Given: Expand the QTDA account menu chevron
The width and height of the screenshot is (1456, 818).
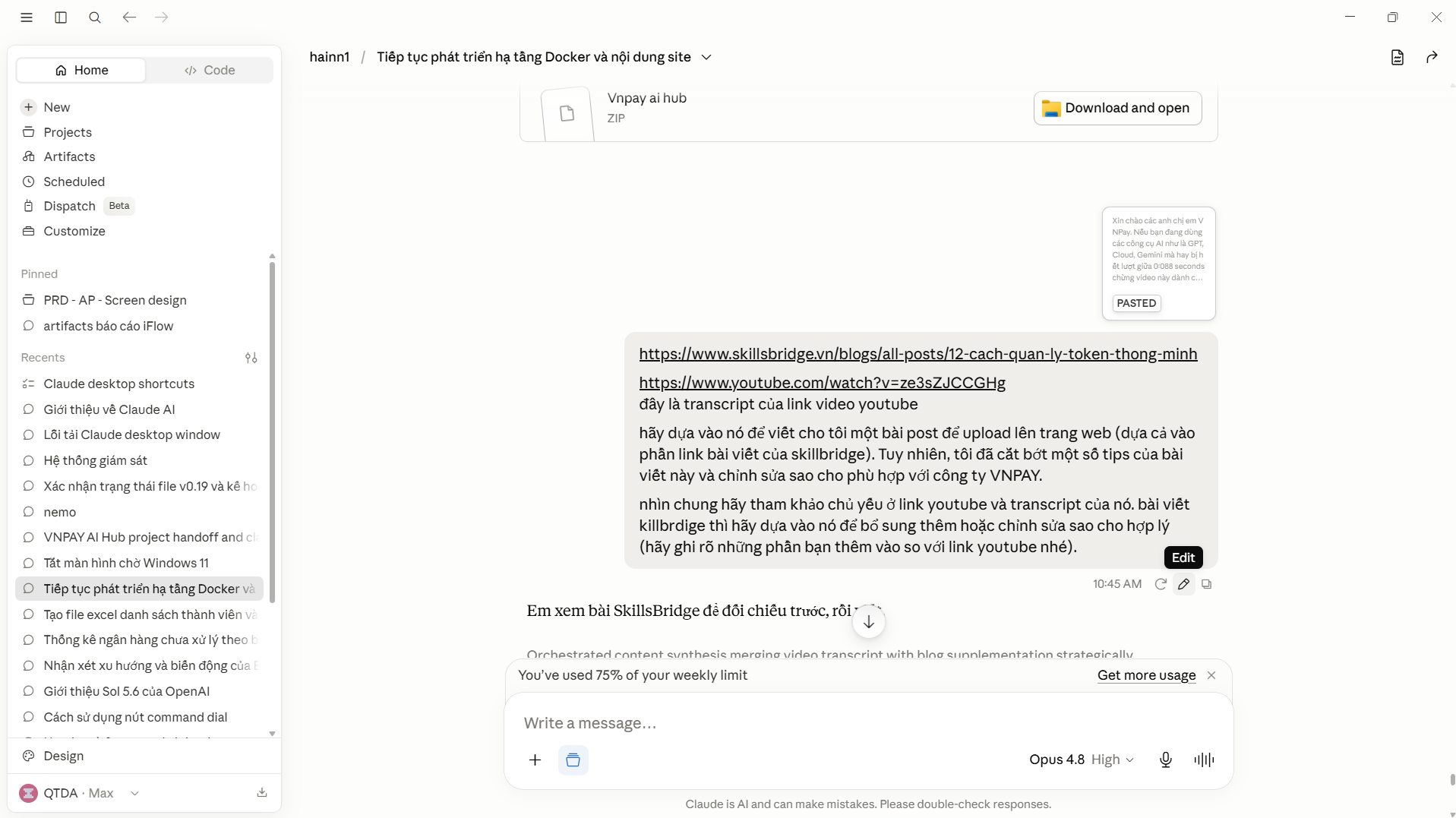Looking at the screenshot, I should (134, 793).
